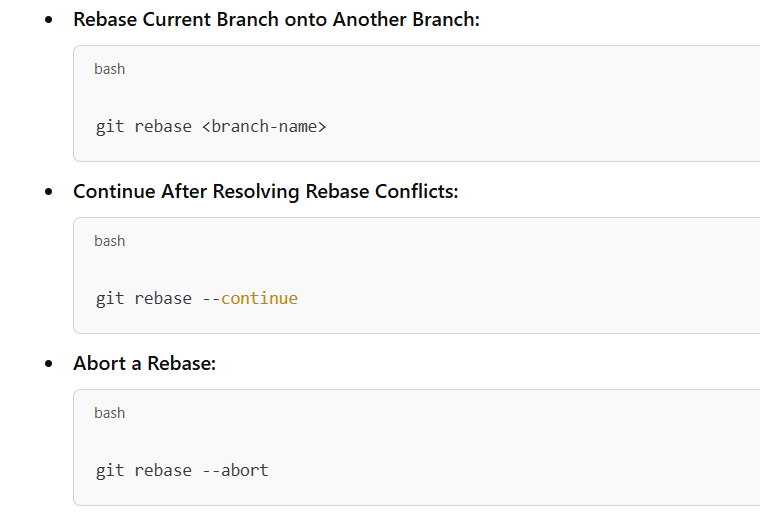Image resolution: width=760 pixels, height=524 pixels.
Task: Click the word "Branch:" ending the first heading
Action: coord(448,19)
